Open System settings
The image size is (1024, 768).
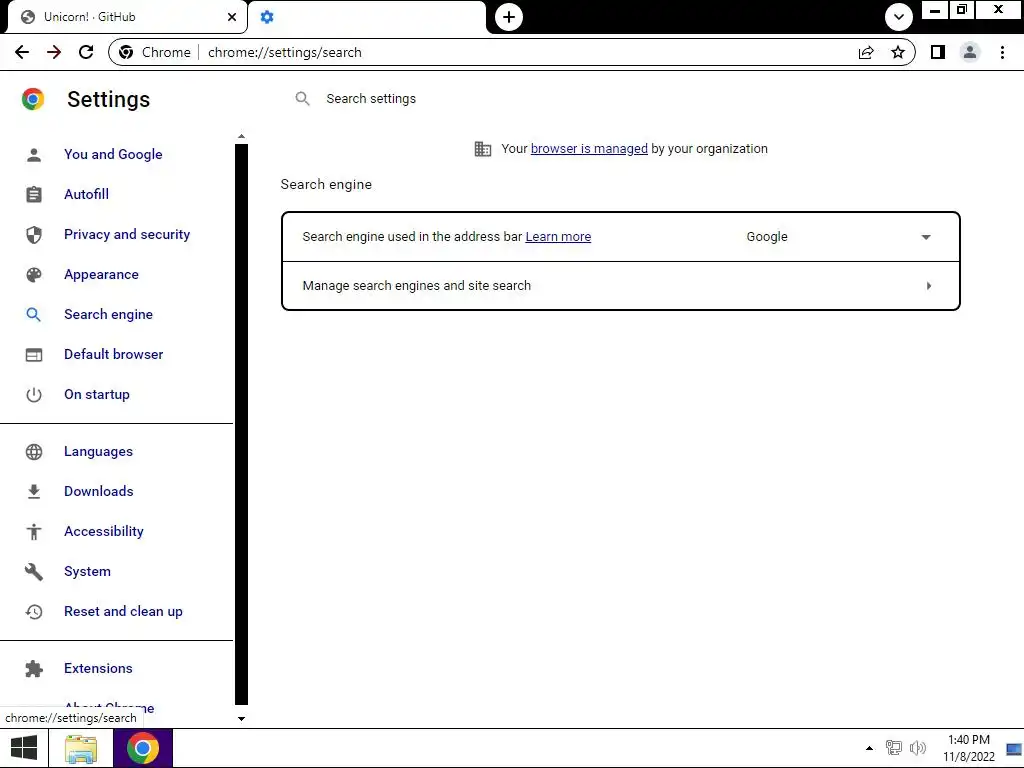(88, 571)
